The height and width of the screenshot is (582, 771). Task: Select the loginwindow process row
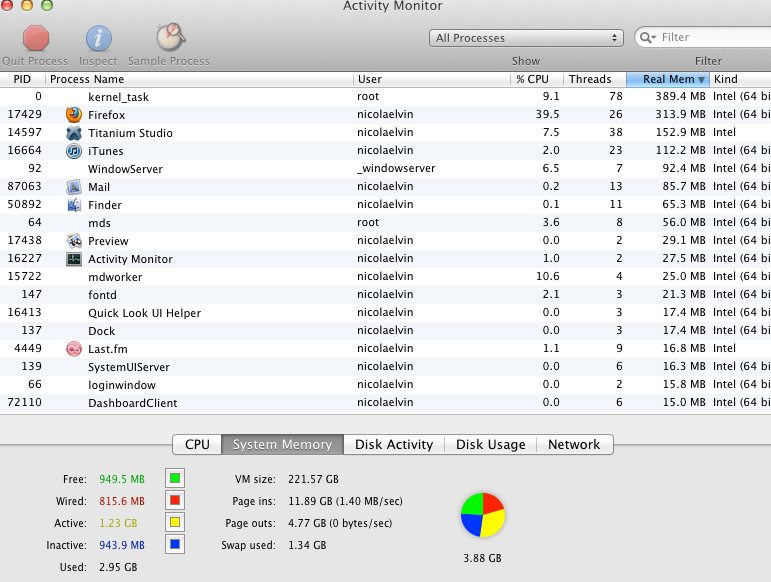coord(386,385)
